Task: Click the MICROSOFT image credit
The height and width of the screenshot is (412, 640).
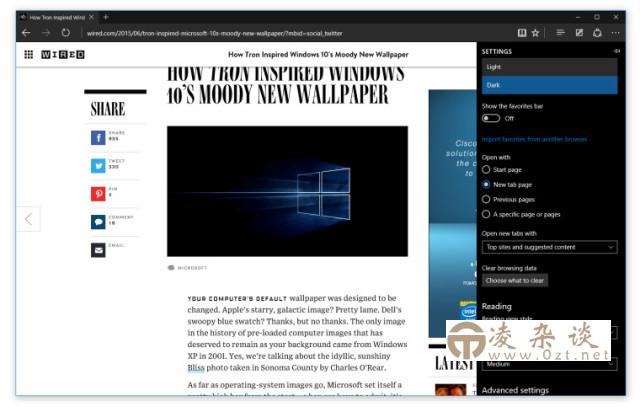Action: point(192,268)
